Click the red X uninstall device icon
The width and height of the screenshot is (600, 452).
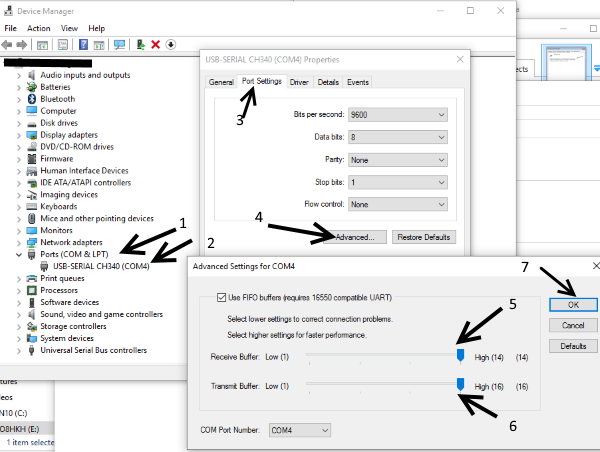point(155,45)
